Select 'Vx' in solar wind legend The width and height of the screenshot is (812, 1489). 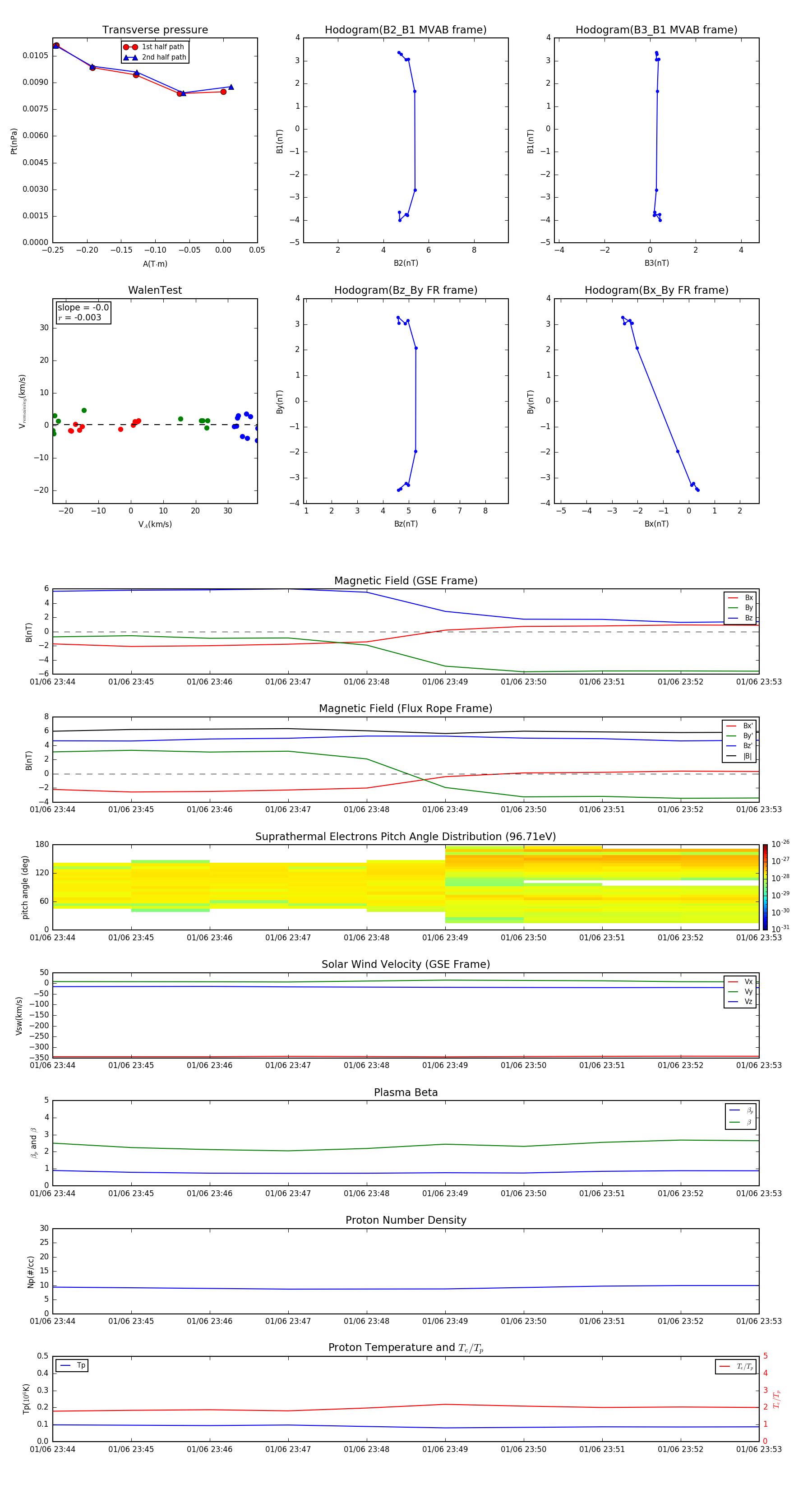740,981
